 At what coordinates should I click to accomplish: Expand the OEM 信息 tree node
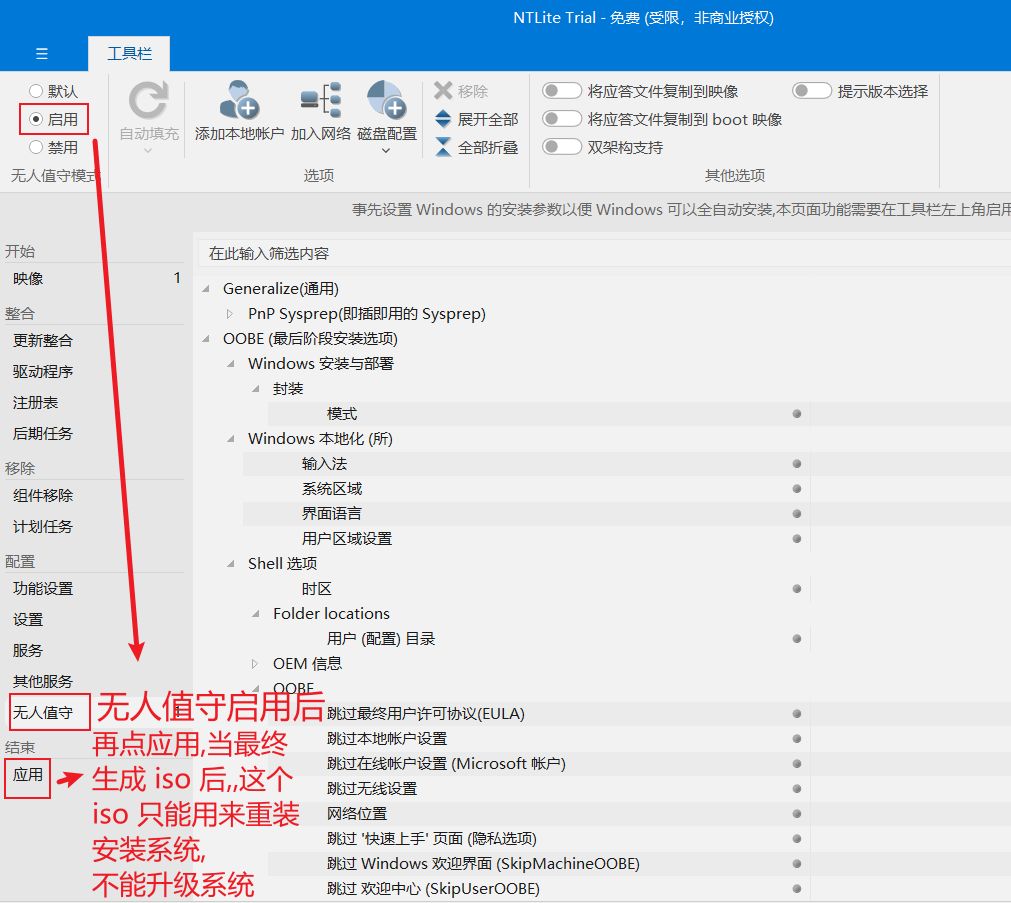[255, 664]
